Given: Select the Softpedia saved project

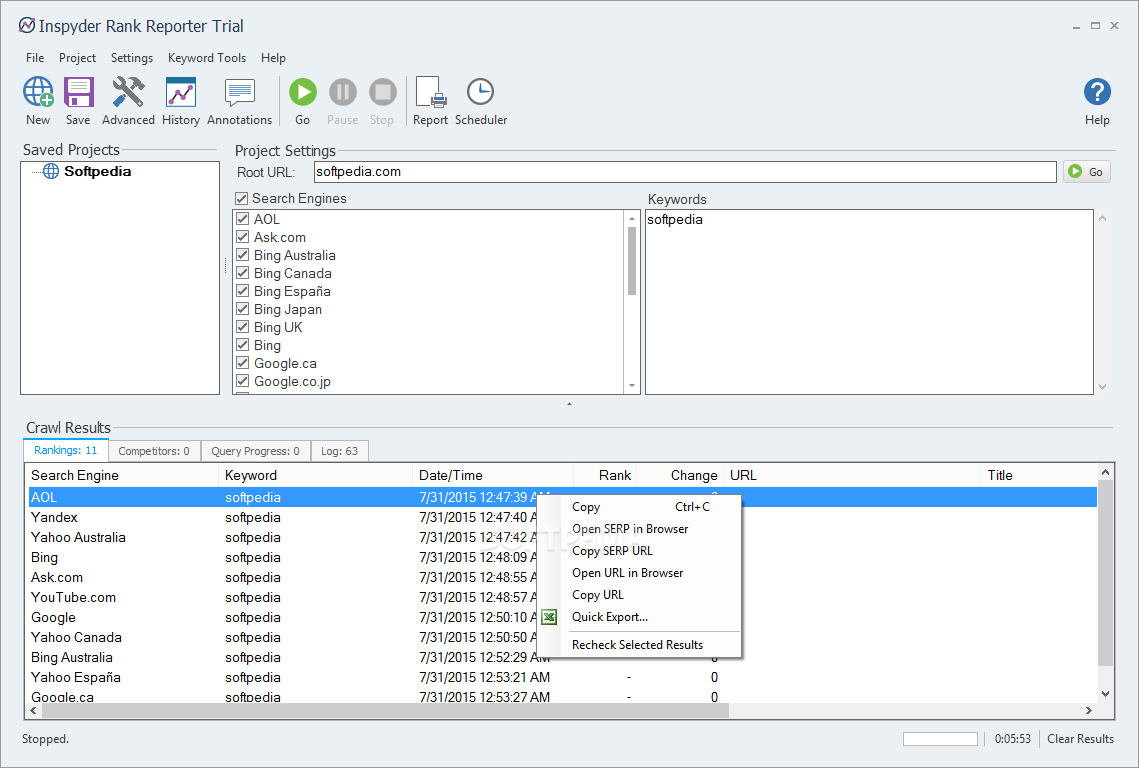Looking at the screenshot, I should (x=97, y=171).
